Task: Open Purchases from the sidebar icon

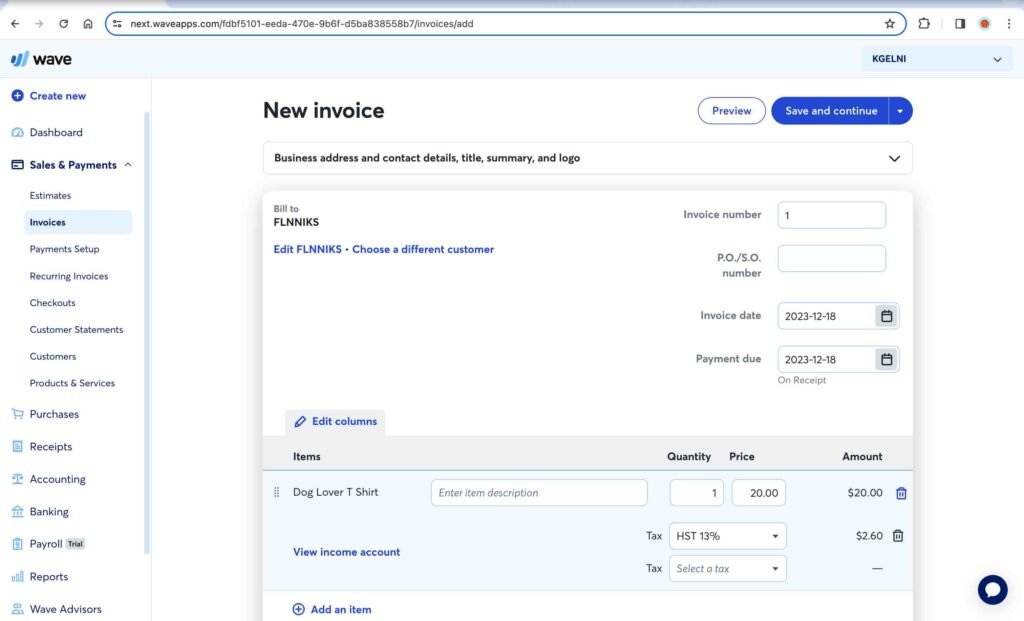Action: click(x=17, y=414)
